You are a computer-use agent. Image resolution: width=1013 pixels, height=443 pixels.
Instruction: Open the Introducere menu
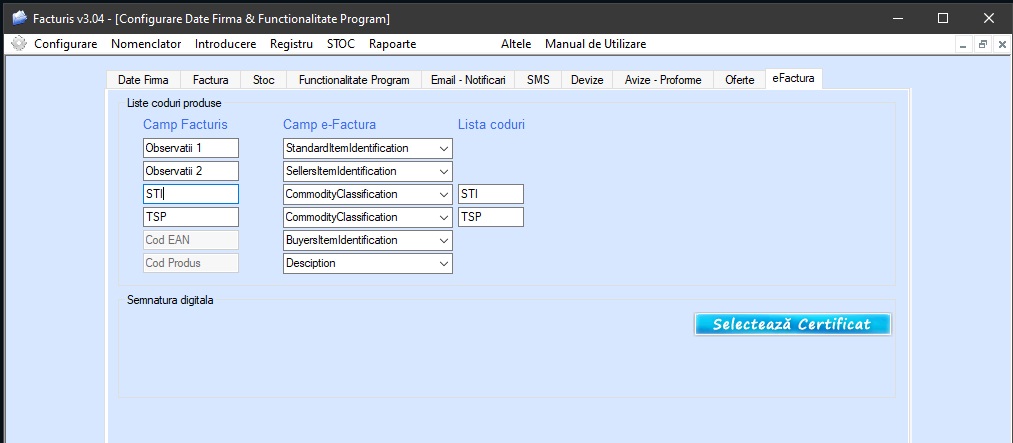click(225, 44)
